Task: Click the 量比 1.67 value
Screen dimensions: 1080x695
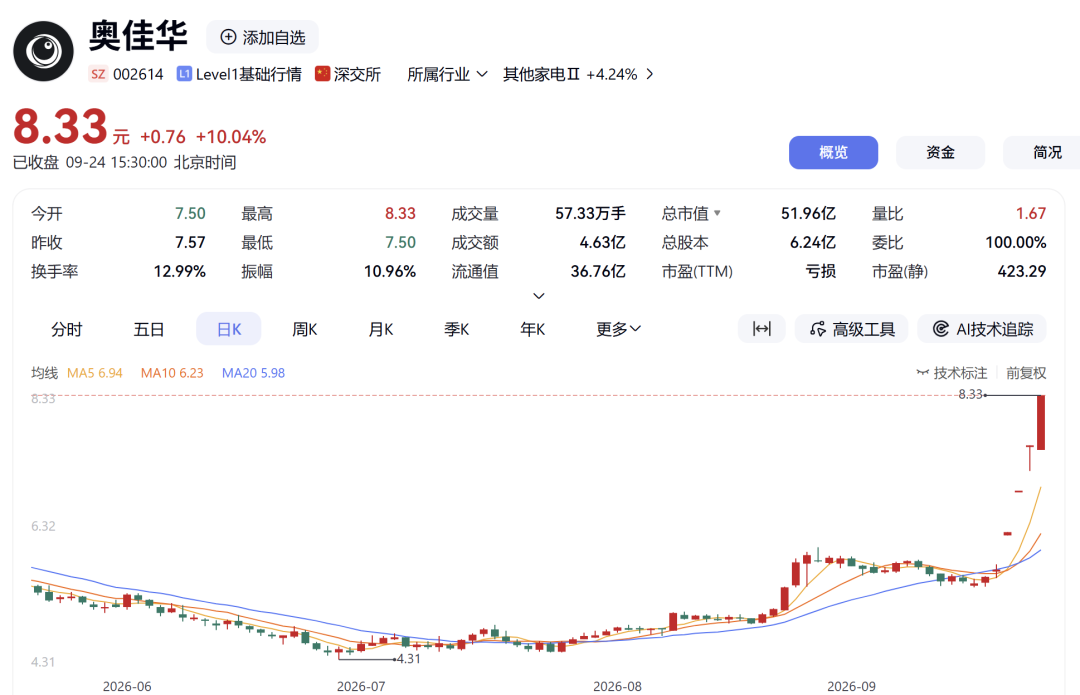Action: coord(1030,214)
